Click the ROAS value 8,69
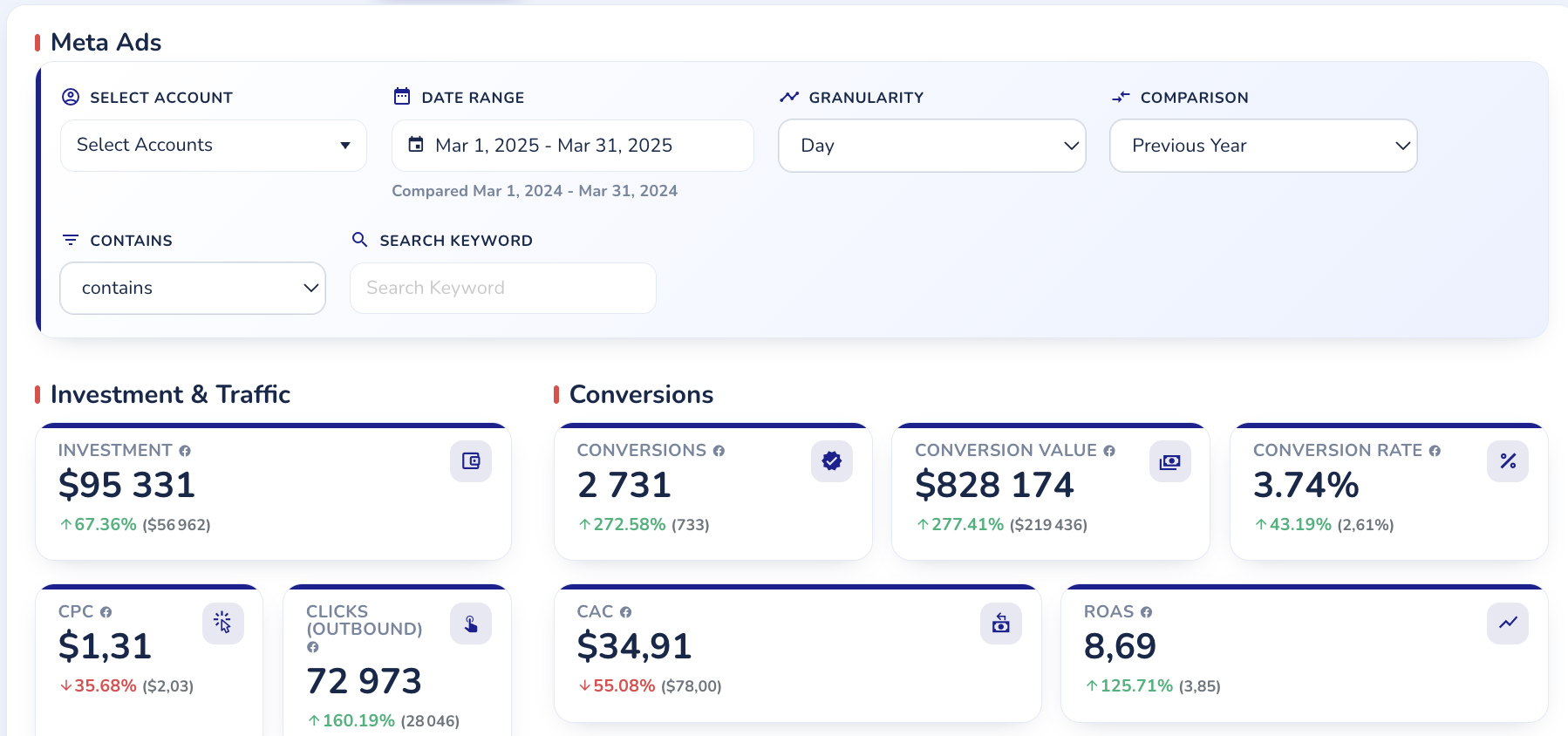Screen dimensions: 1568x736 1121,646
